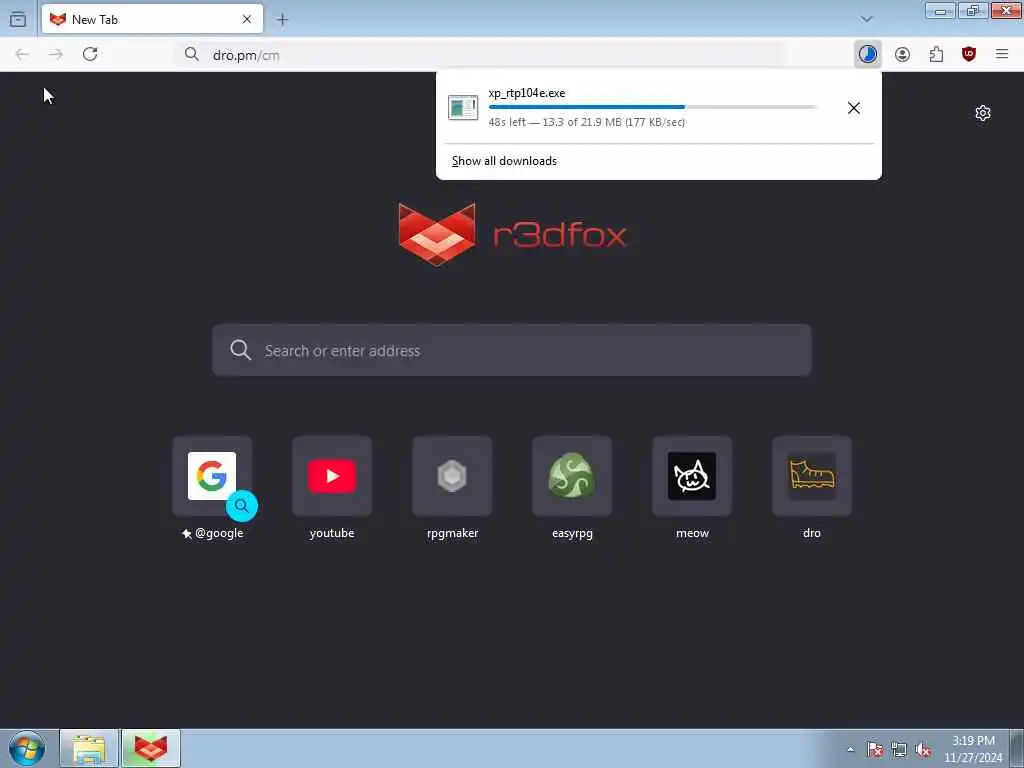This screenshot has height=768, width=1024.
Task: Open the network tray icon
Action: coord(899,749)
